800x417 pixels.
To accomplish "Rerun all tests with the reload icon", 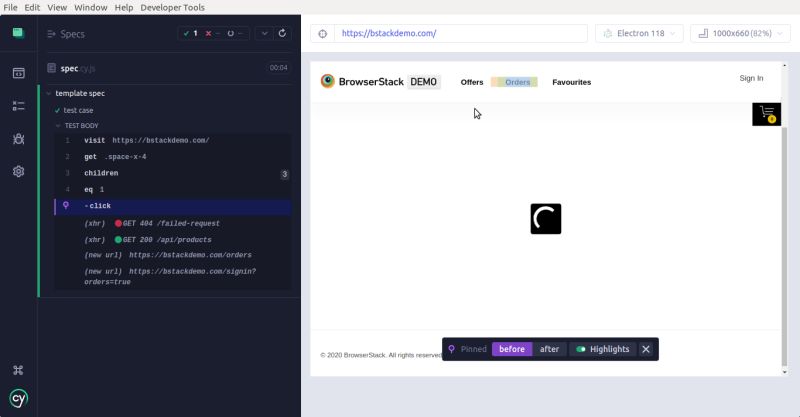I will 282,33.
